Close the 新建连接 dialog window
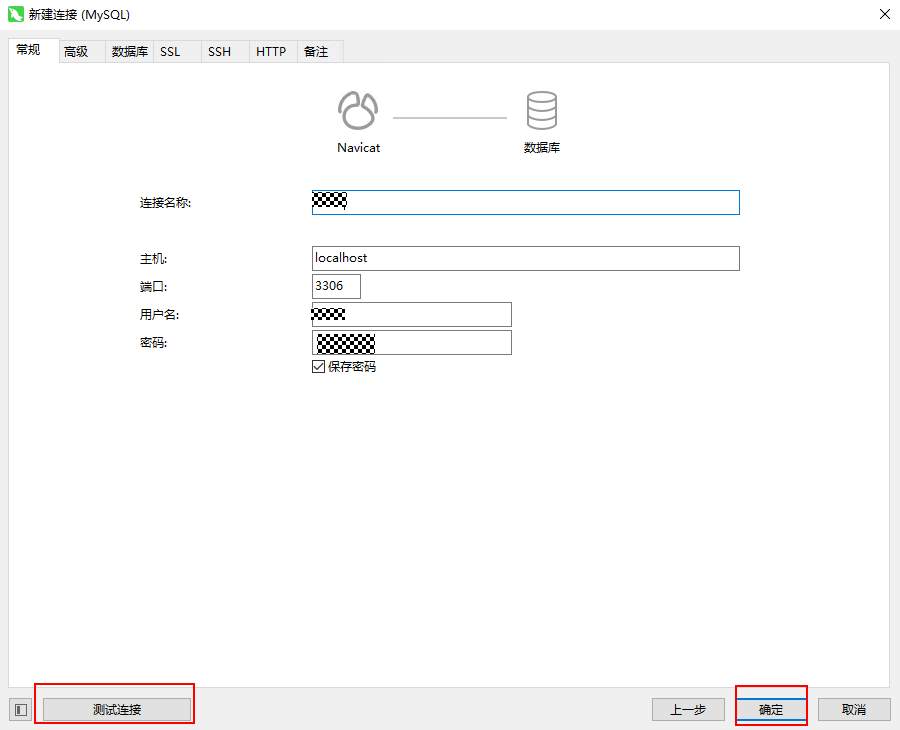 point(883,15)
